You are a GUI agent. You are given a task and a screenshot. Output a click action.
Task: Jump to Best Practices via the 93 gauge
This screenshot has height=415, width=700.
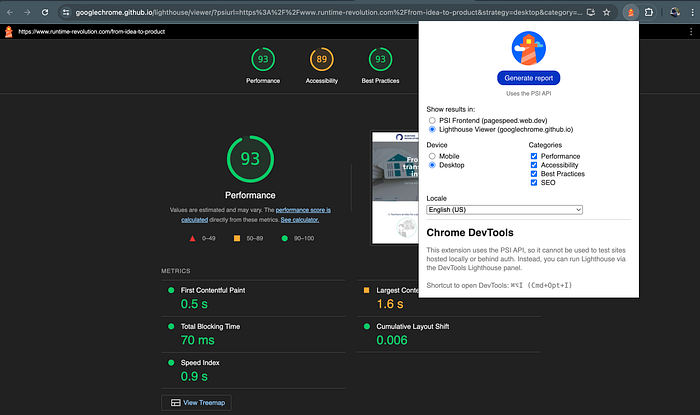380,59
